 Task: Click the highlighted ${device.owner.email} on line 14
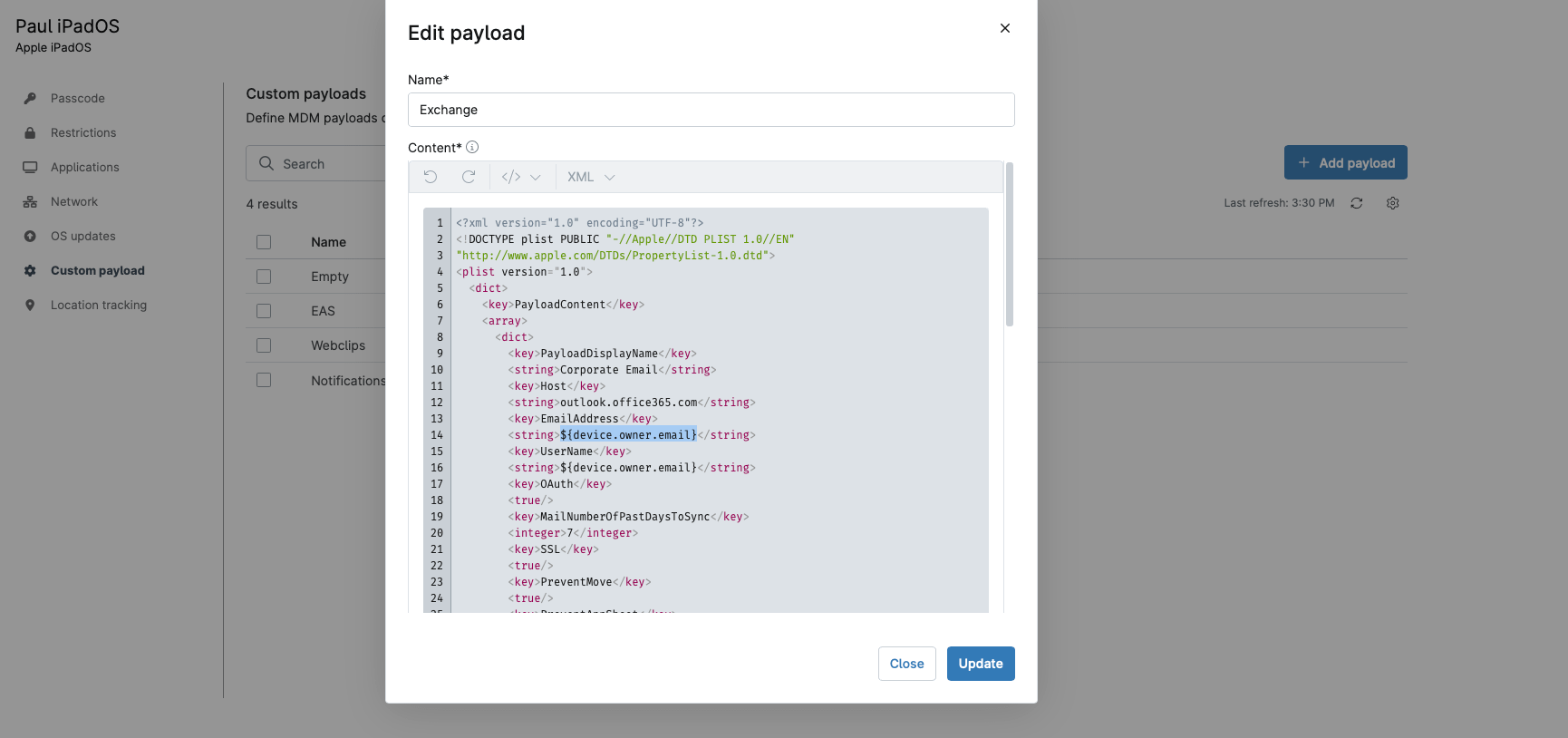[628, 435]
